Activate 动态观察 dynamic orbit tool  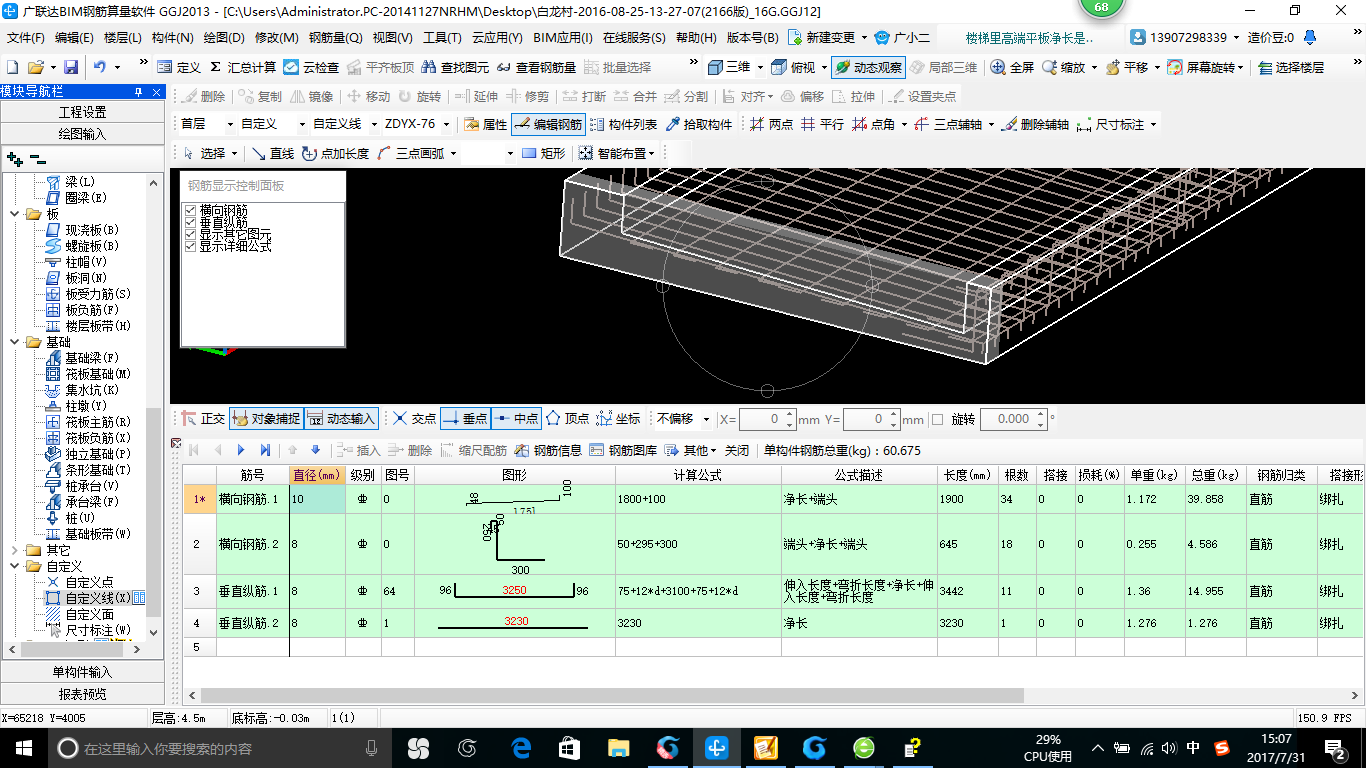tap(868, 68)
